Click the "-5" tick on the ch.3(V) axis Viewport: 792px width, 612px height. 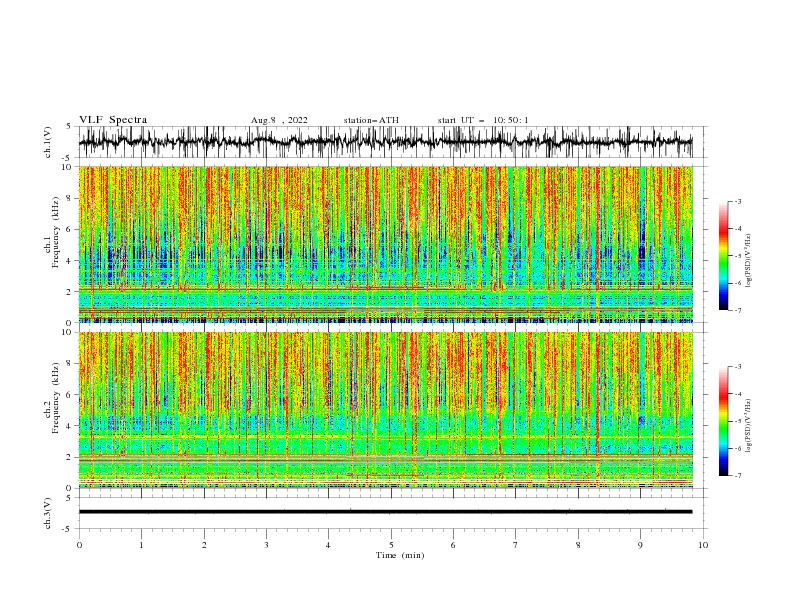(x=67, y=529)
